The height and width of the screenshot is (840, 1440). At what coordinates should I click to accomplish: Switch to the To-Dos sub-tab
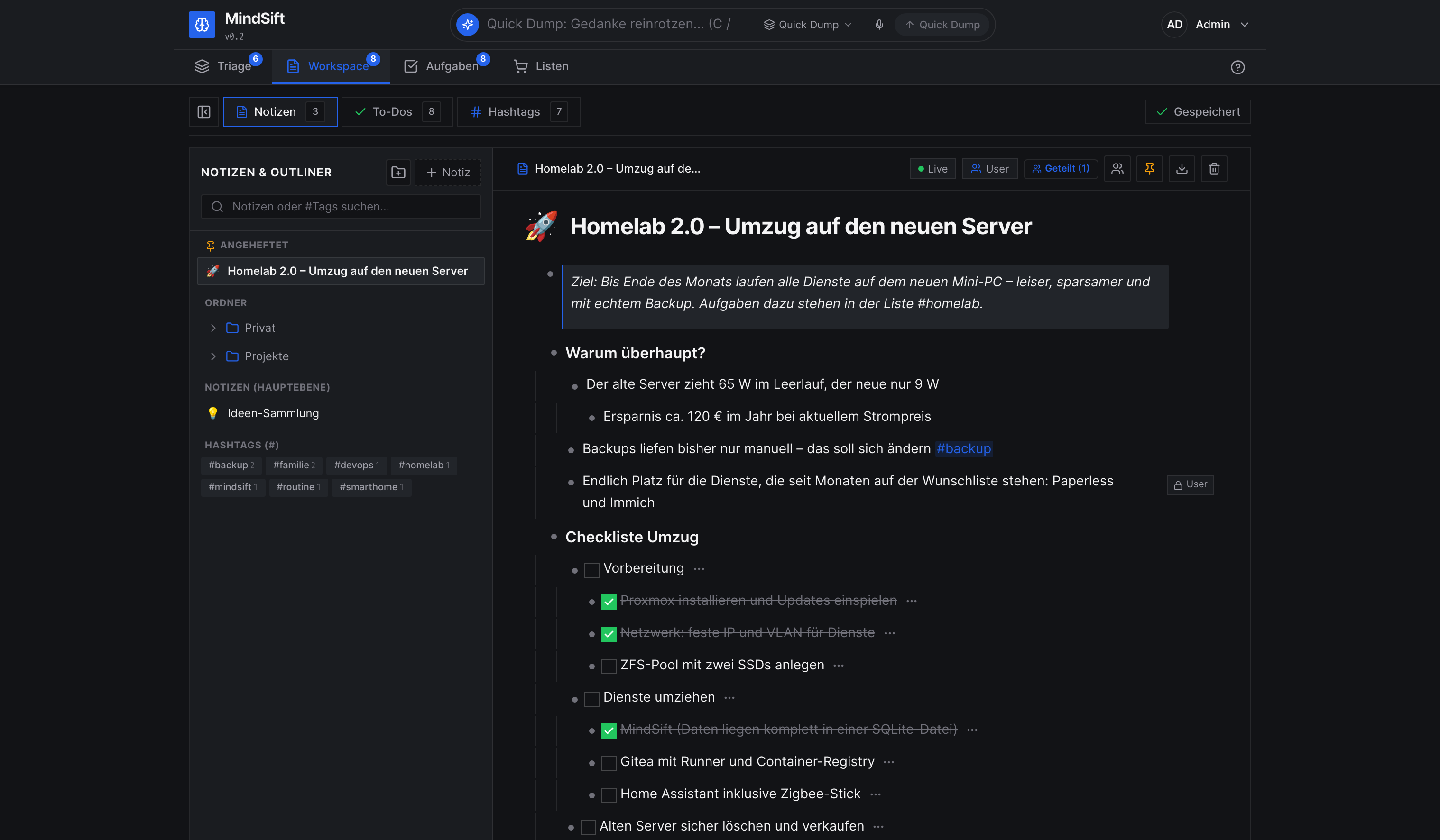tap(397, 112)
